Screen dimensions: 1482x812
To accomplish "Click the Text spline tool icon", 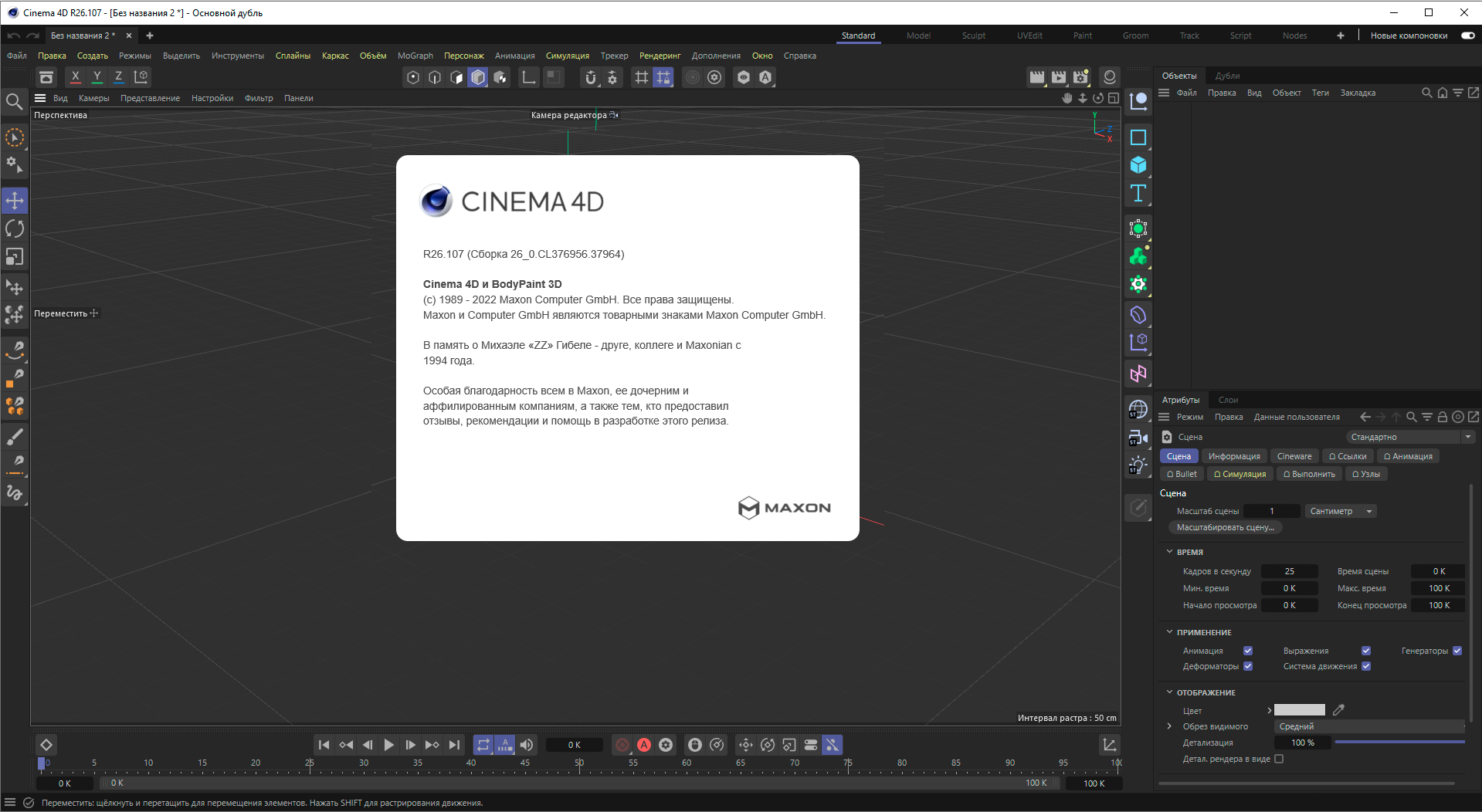I will coord(1138,193).
